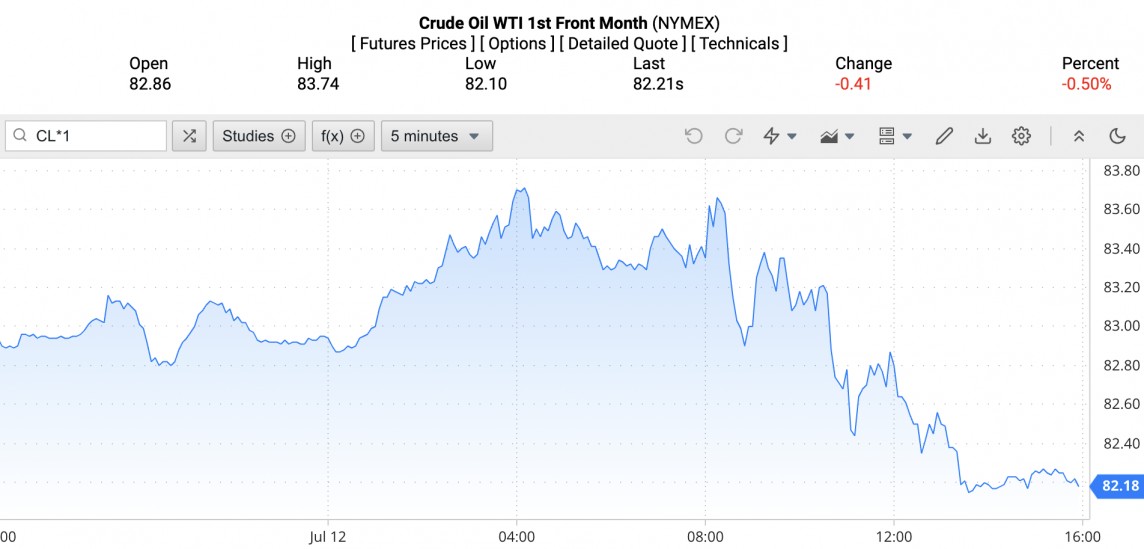Open the Detailed Quote link

click(623, 44)
